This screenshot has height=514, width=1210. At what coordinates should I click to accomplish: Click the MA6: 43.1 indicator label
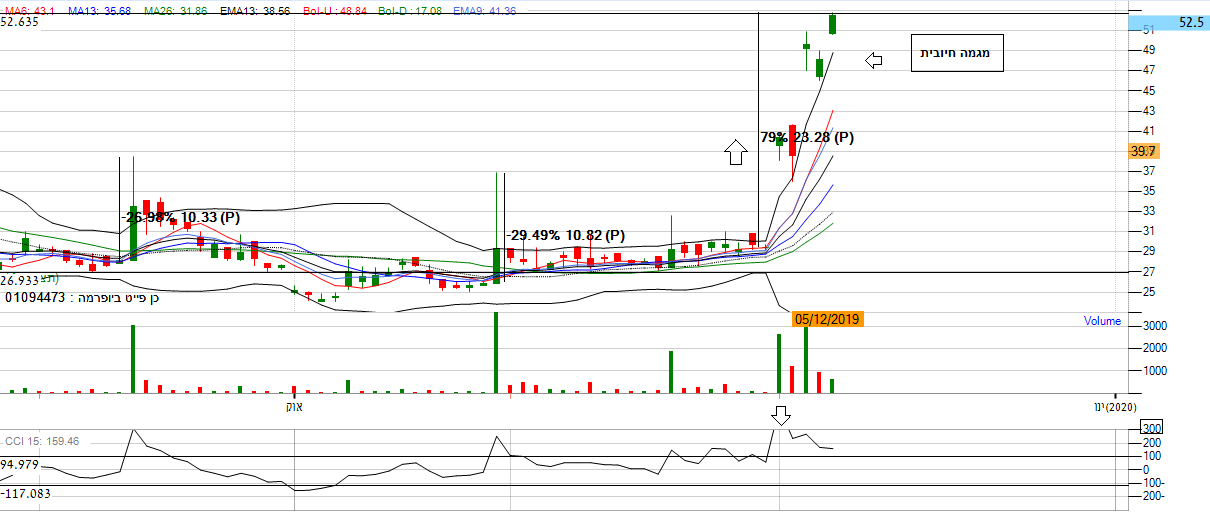coord(27,10)
